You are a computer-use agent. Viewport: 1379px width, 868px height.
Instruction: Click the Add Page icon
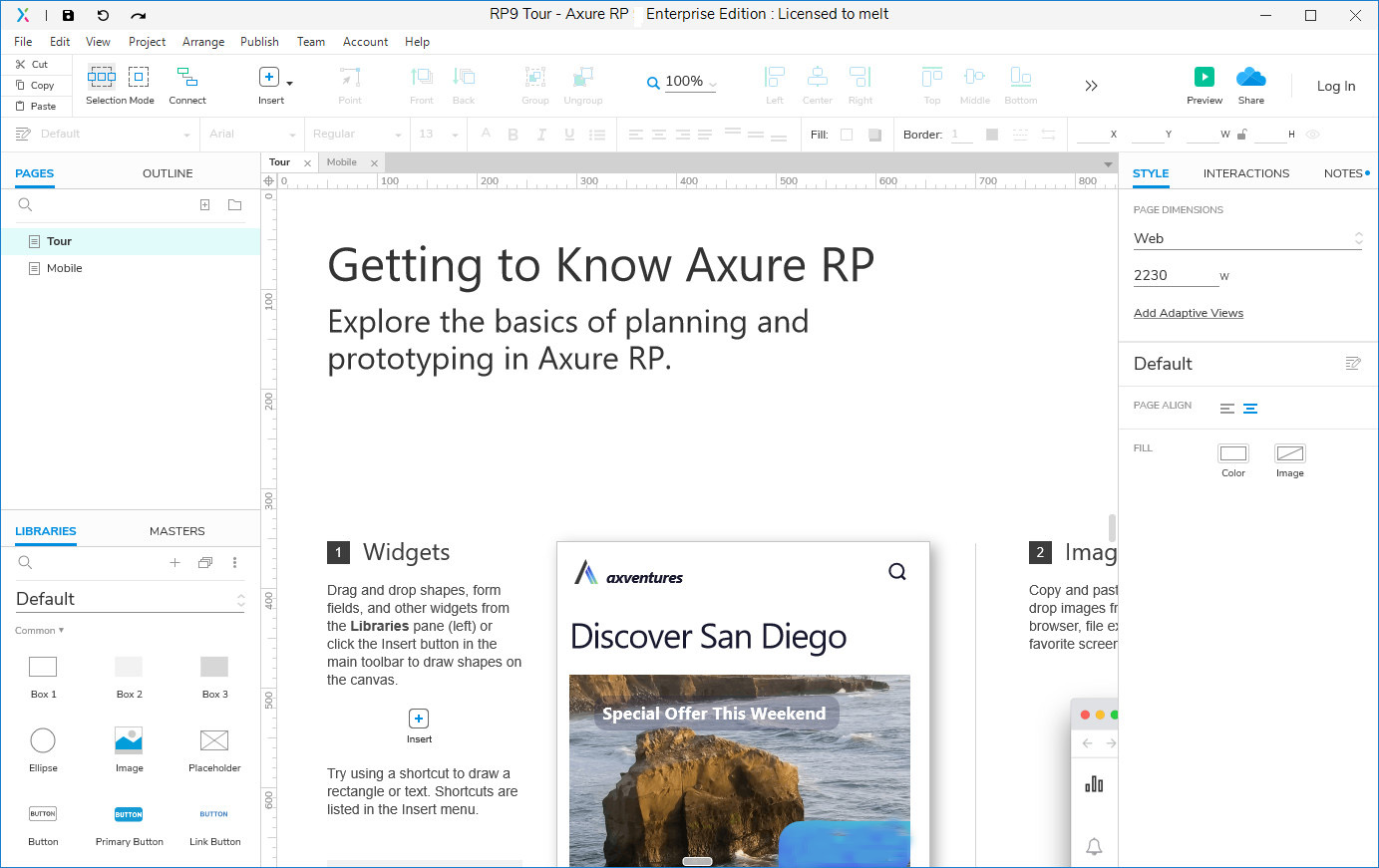click(204, 204)
